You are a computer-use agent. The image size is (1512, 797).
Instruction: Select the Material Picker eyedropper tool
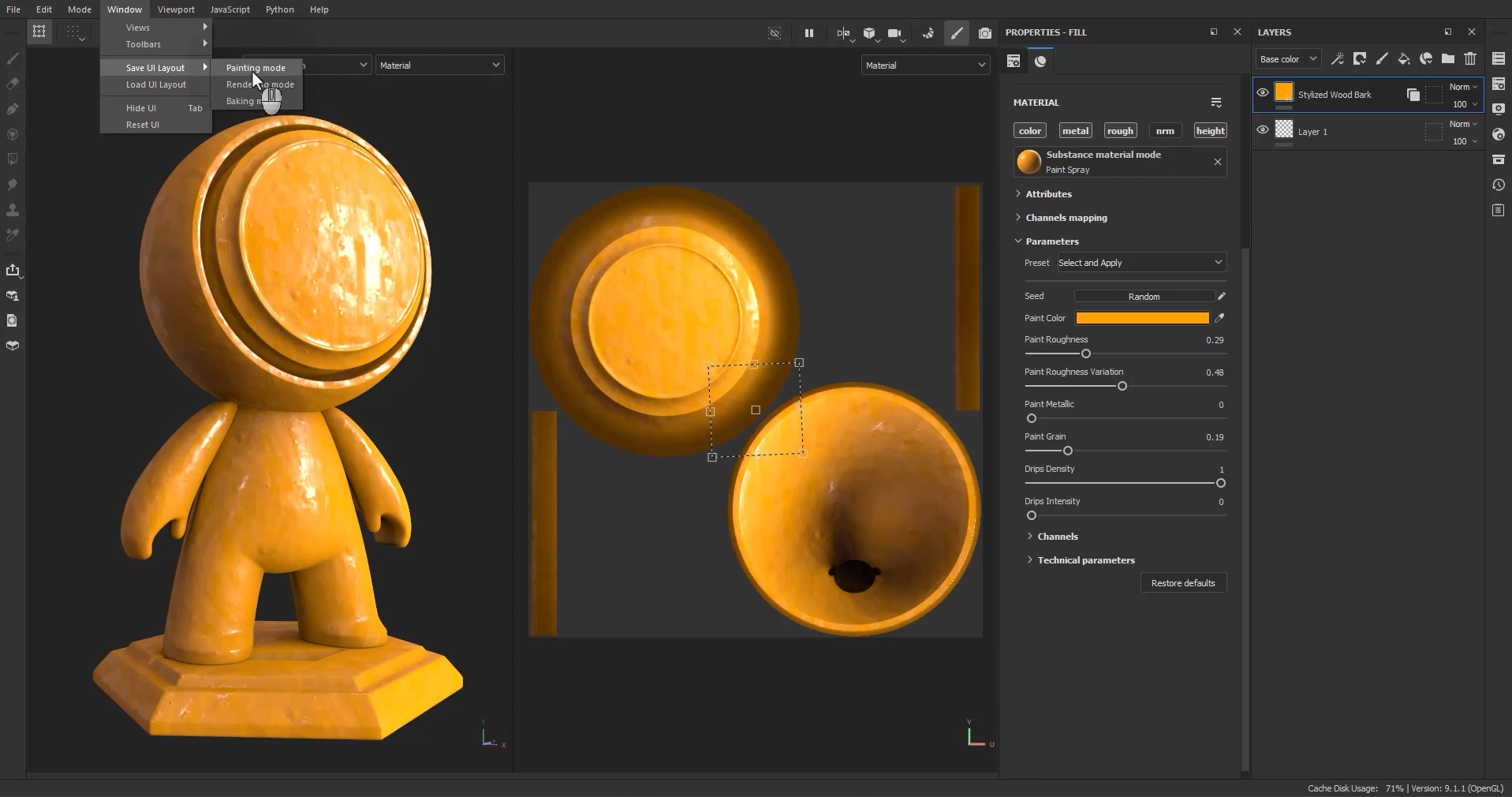pyautogui.click(x=13, y=235)
